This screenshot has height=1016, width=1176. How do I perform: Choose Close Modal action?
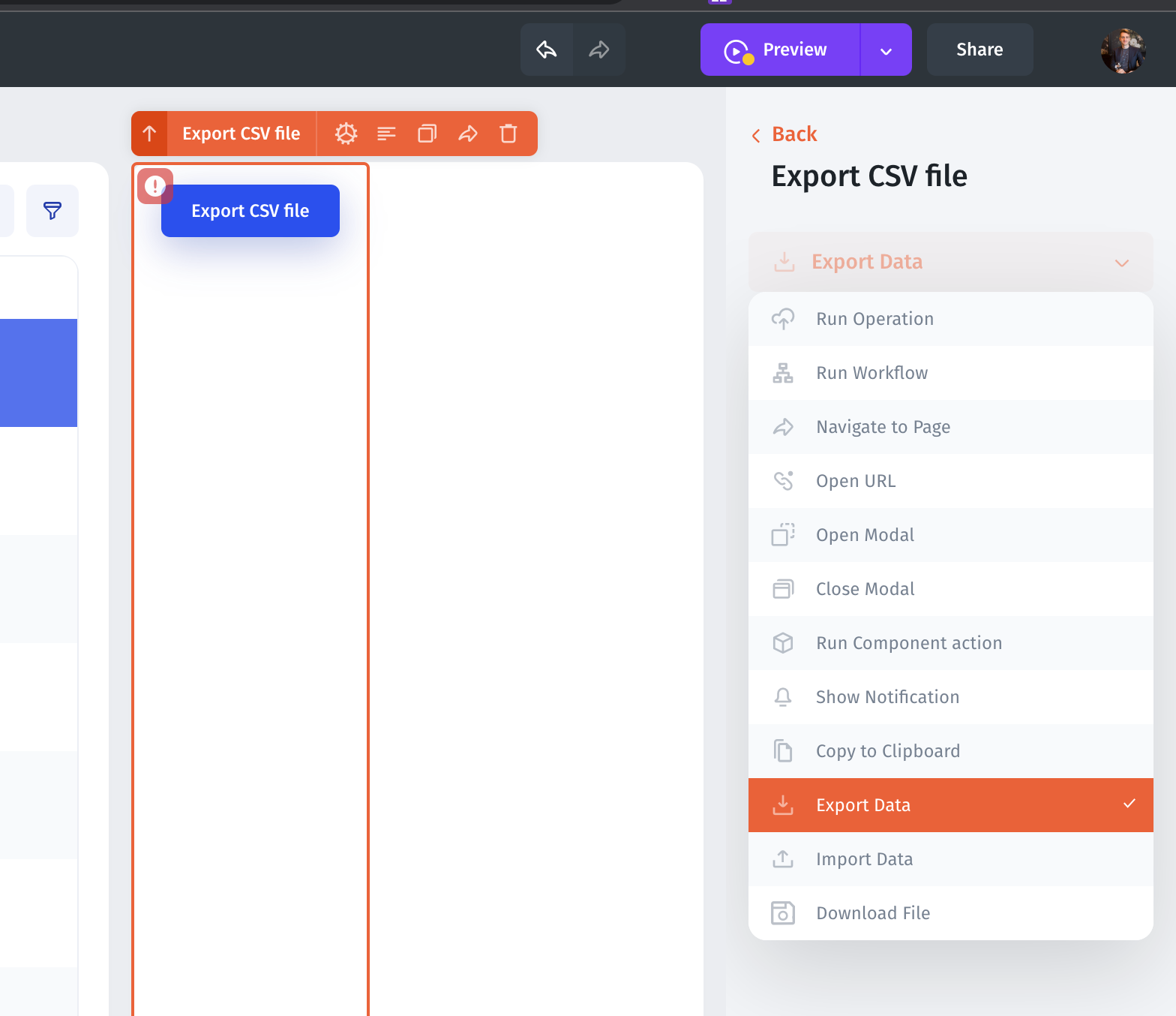(x=951, y=589)
